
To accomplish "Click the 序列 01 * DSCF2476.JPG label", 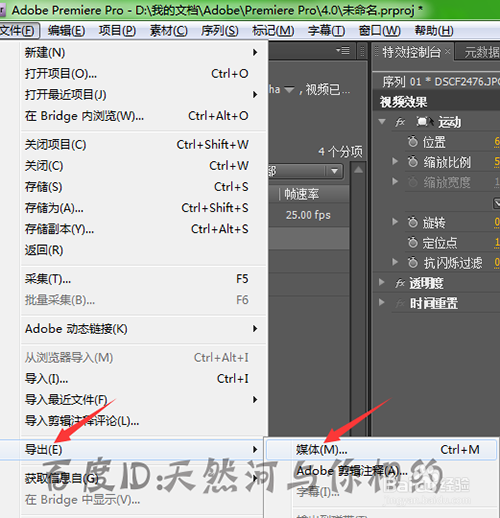I will [441, 82].
